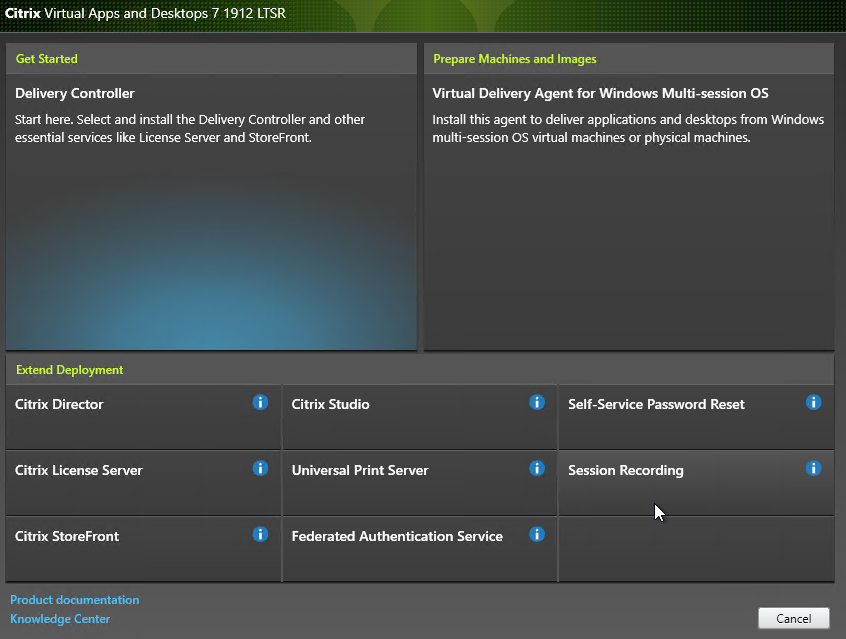Choose the Citrix Studio tile label

tap(330, 405)
